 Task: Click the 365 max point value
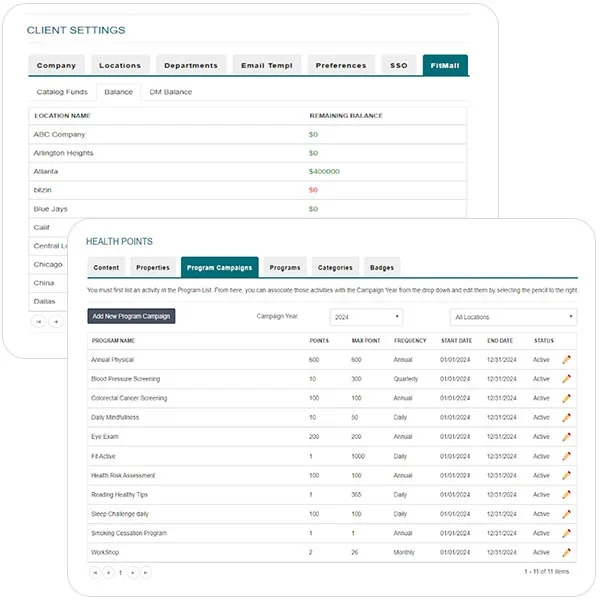click(x=356, y=494)
